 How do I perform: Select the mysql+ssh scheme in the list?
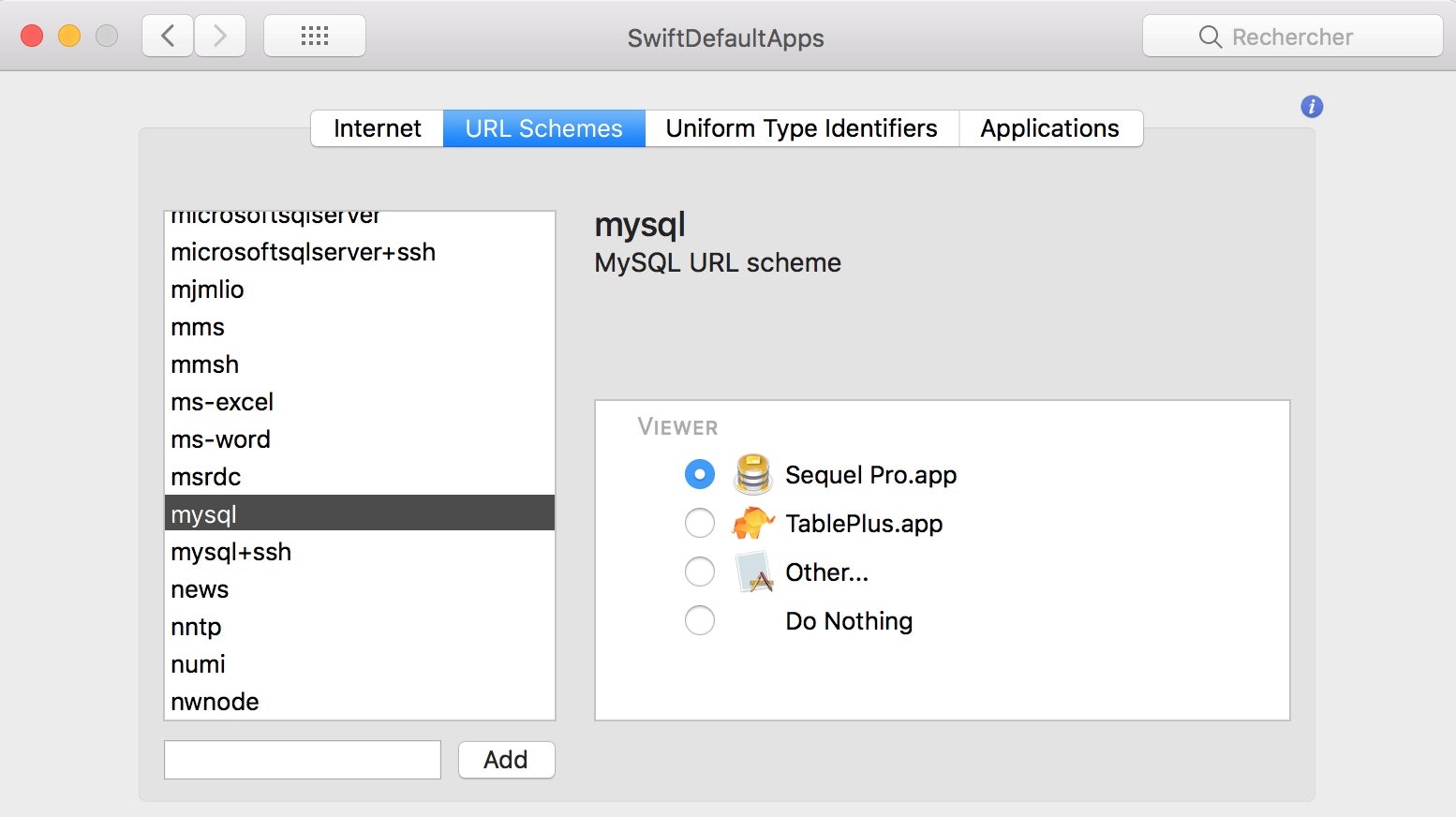(230, 552)
